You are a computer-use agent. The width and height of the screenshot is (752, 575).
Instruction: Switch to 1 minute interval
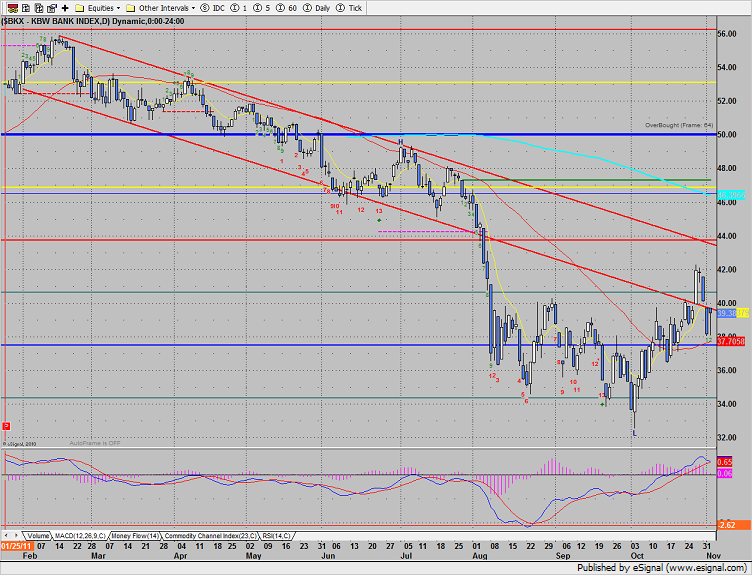point(239,8)
